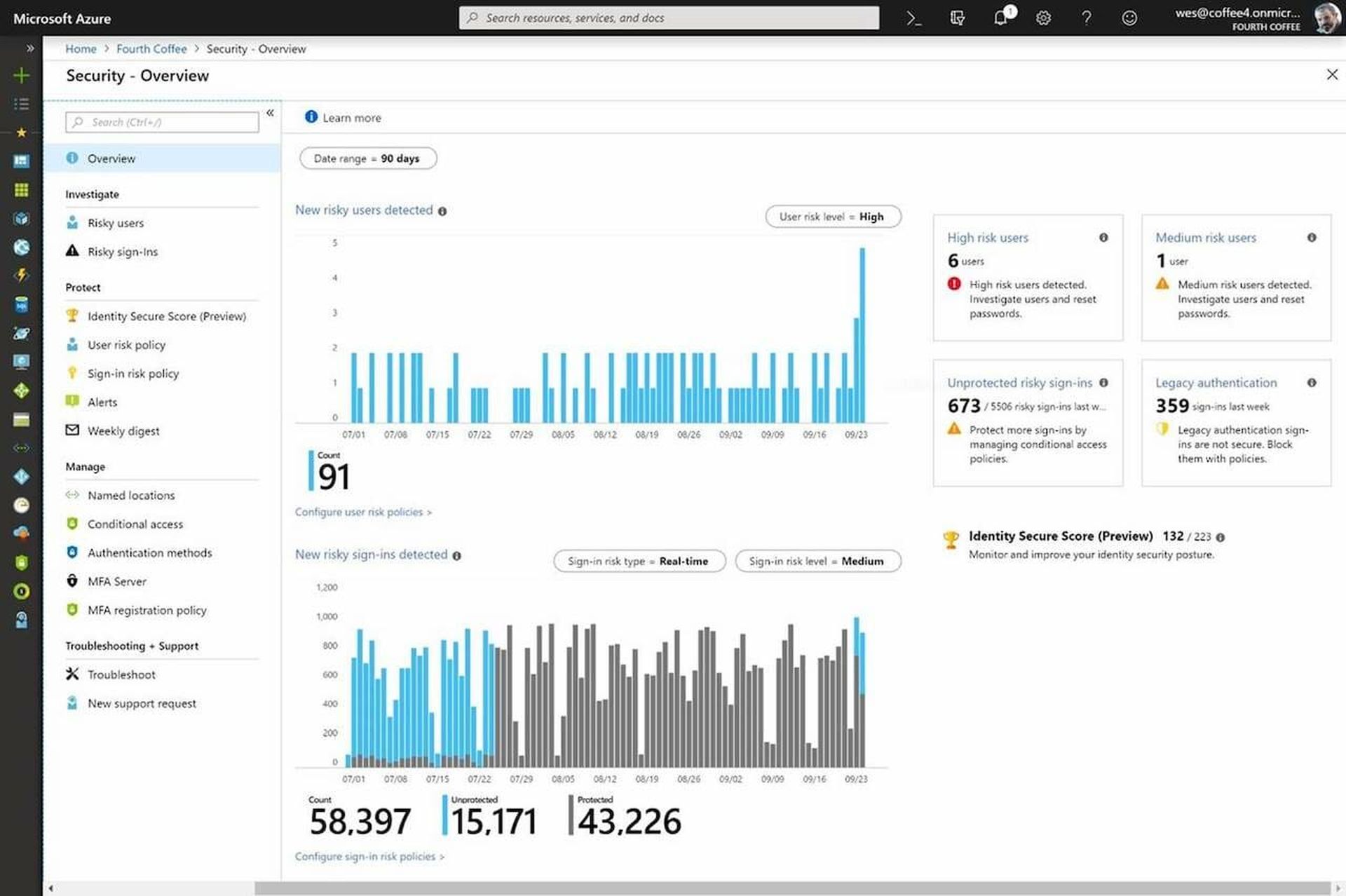Screen dimensions: 1346x896
Task: Open directory and subscription filter icon
Action: pos(957,18)
